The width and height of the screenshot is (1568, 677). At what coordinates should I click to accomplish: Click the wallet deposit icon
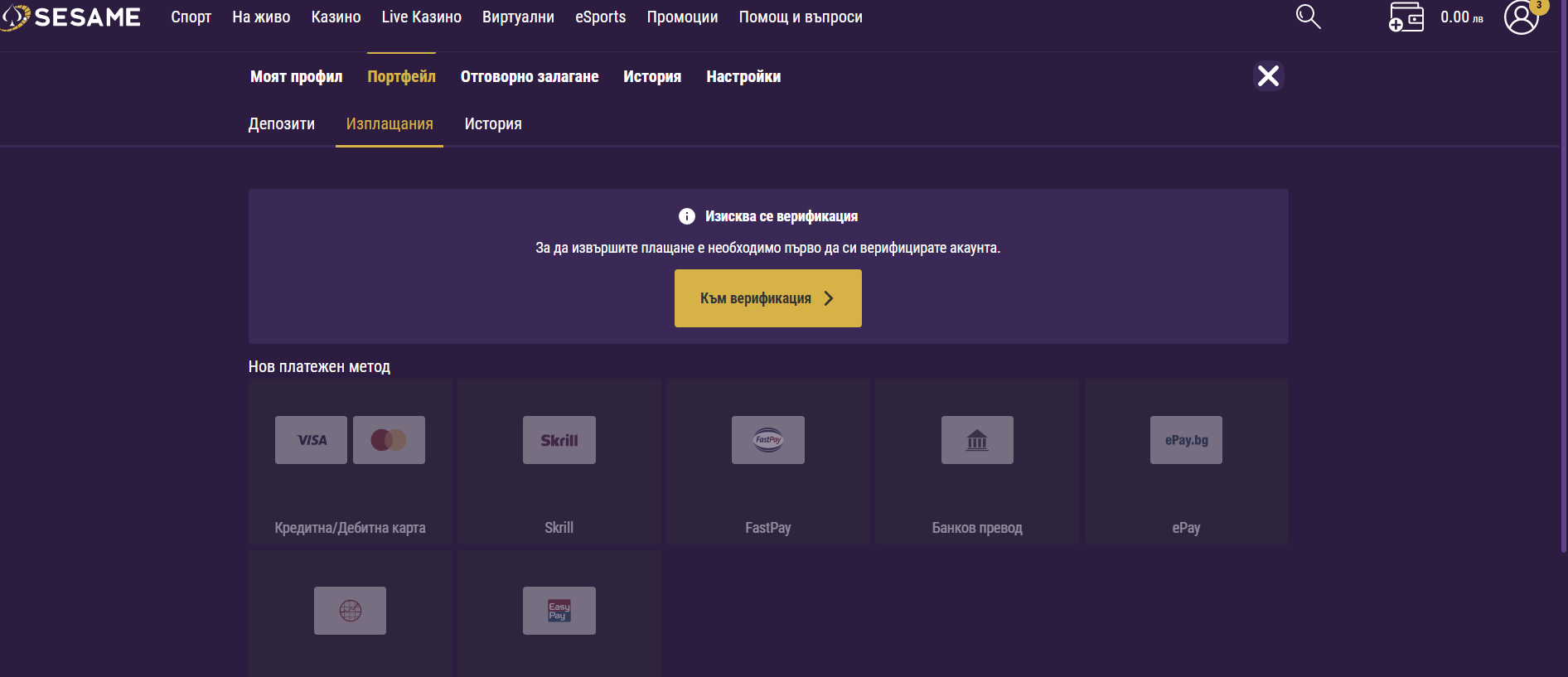tap(1406, 17)
